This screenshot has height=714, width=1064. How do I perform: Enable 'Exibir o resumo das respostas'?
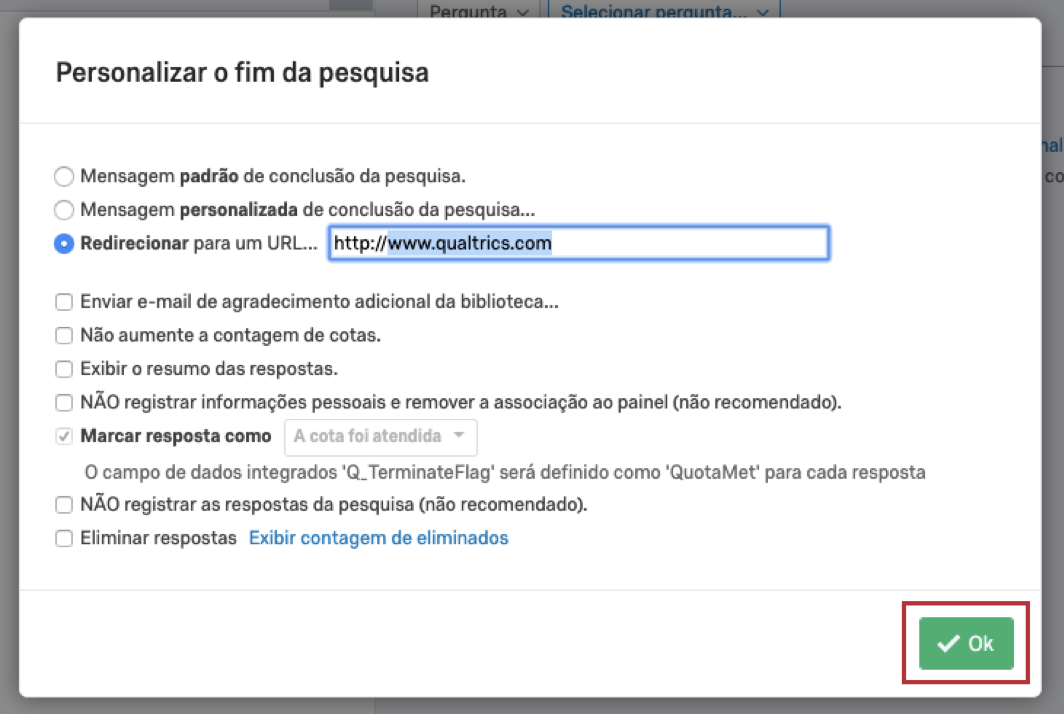[x=64, y=369]
